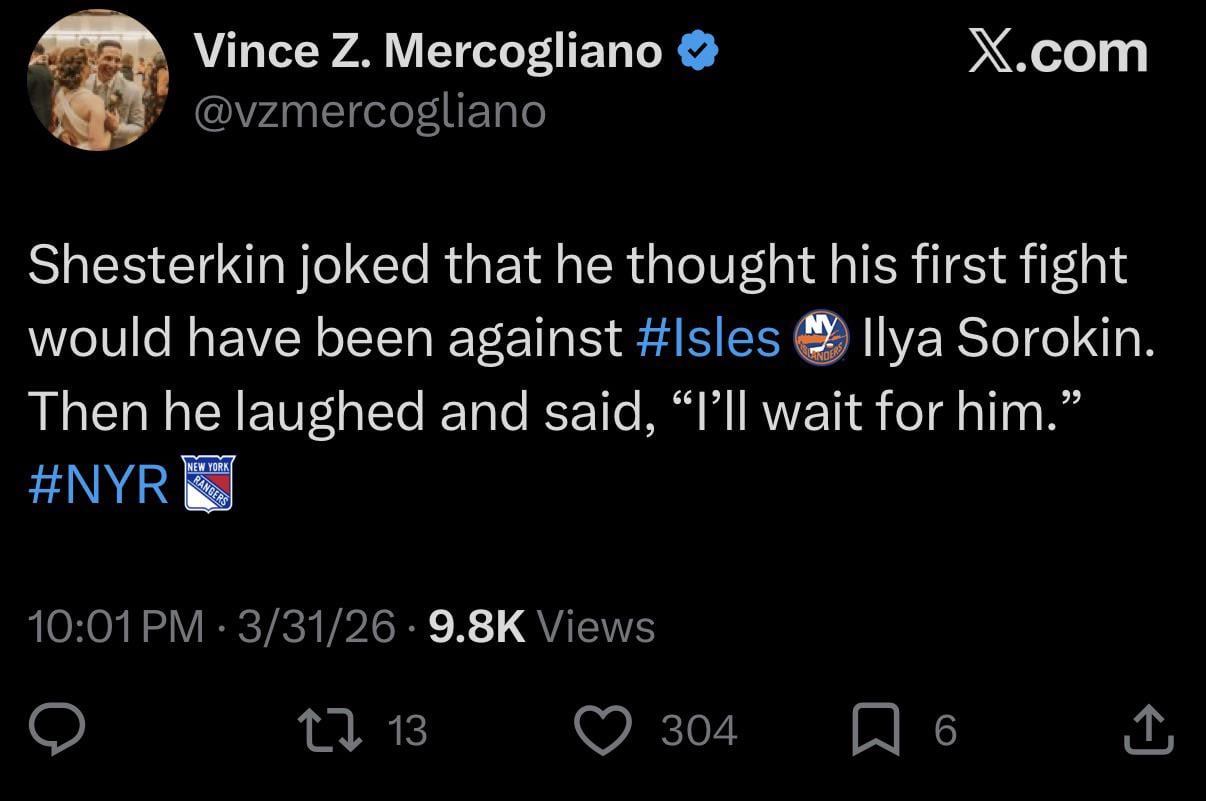Click the New York Rangers shield logo
This screenshot has height=801, width=1206.
tap(210, 484)
